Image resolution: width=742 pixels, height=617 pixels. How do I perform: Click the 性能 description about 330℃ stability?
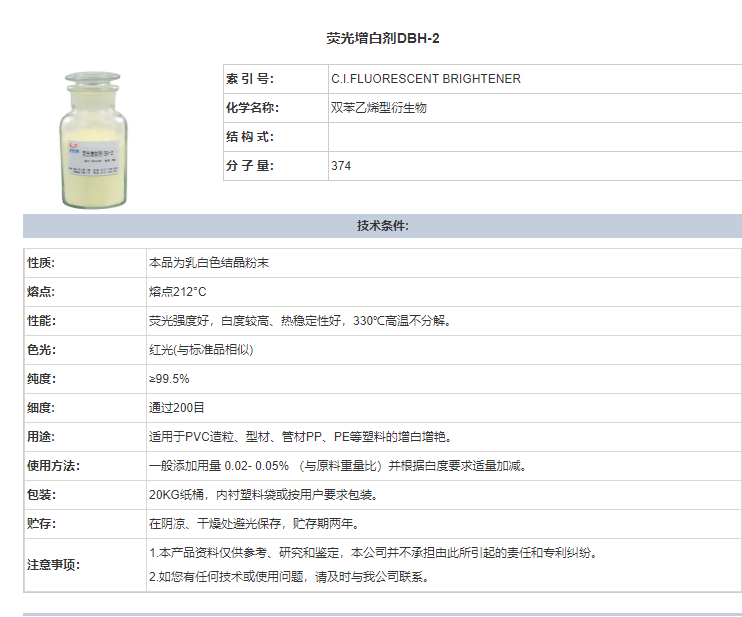coord(300,321)
